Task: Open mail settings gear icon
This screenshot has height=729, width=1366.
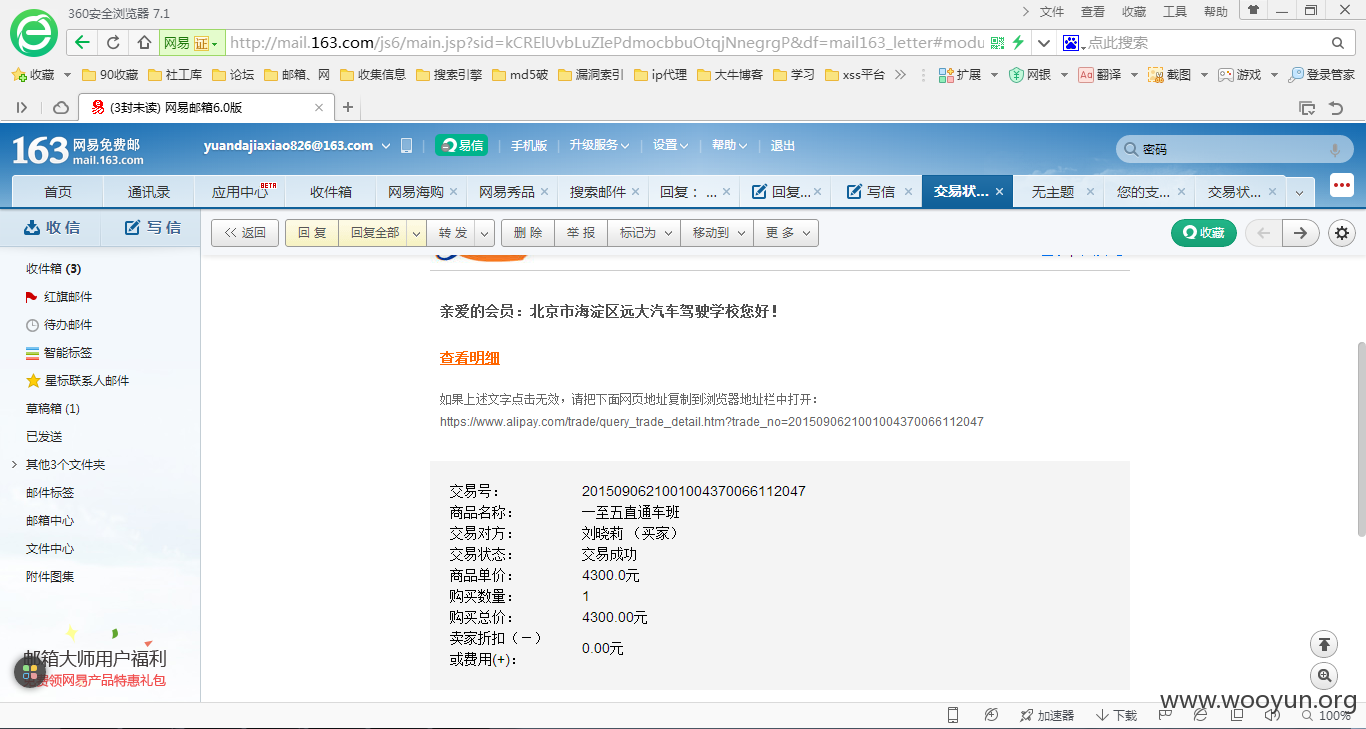Action: pyautogui.click(x=1342, y=233)
